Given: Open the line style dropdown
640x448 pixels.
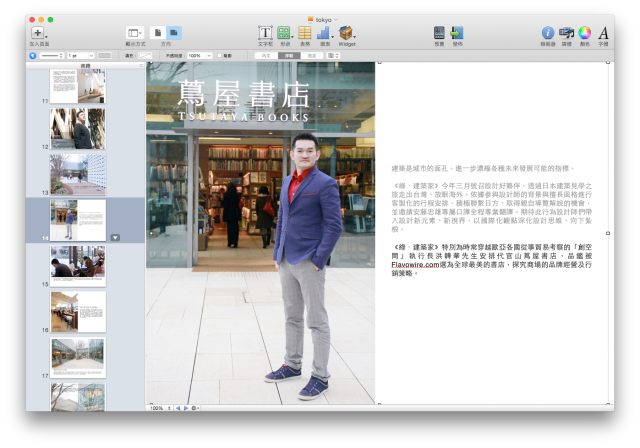Looking at the screenshot, I should [52, 55].
